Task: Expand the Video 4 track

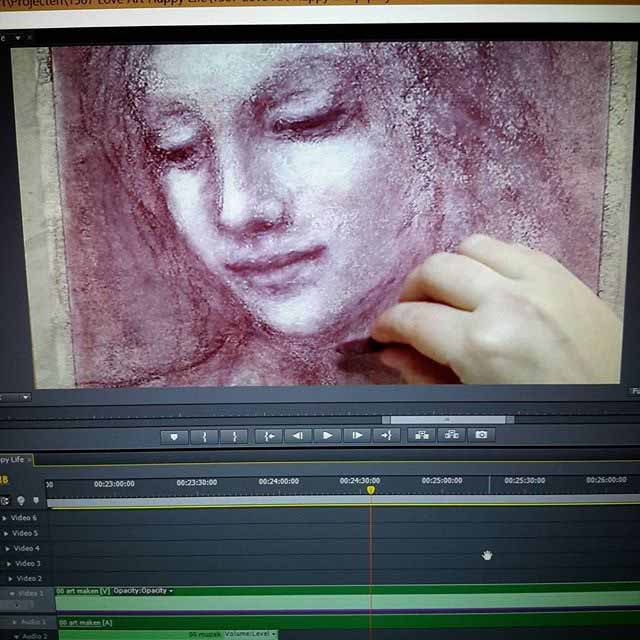Action: 6,548
